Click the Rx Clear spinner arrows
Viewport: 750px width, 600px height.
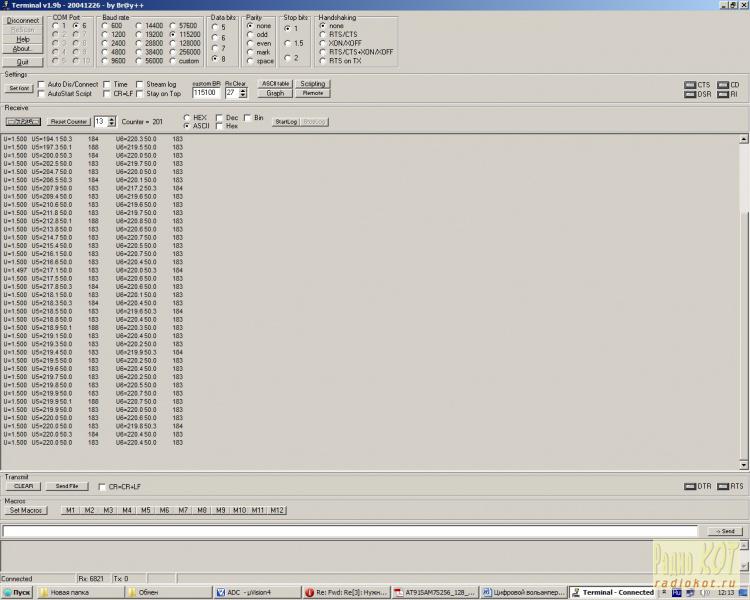[x=244, y=93]
